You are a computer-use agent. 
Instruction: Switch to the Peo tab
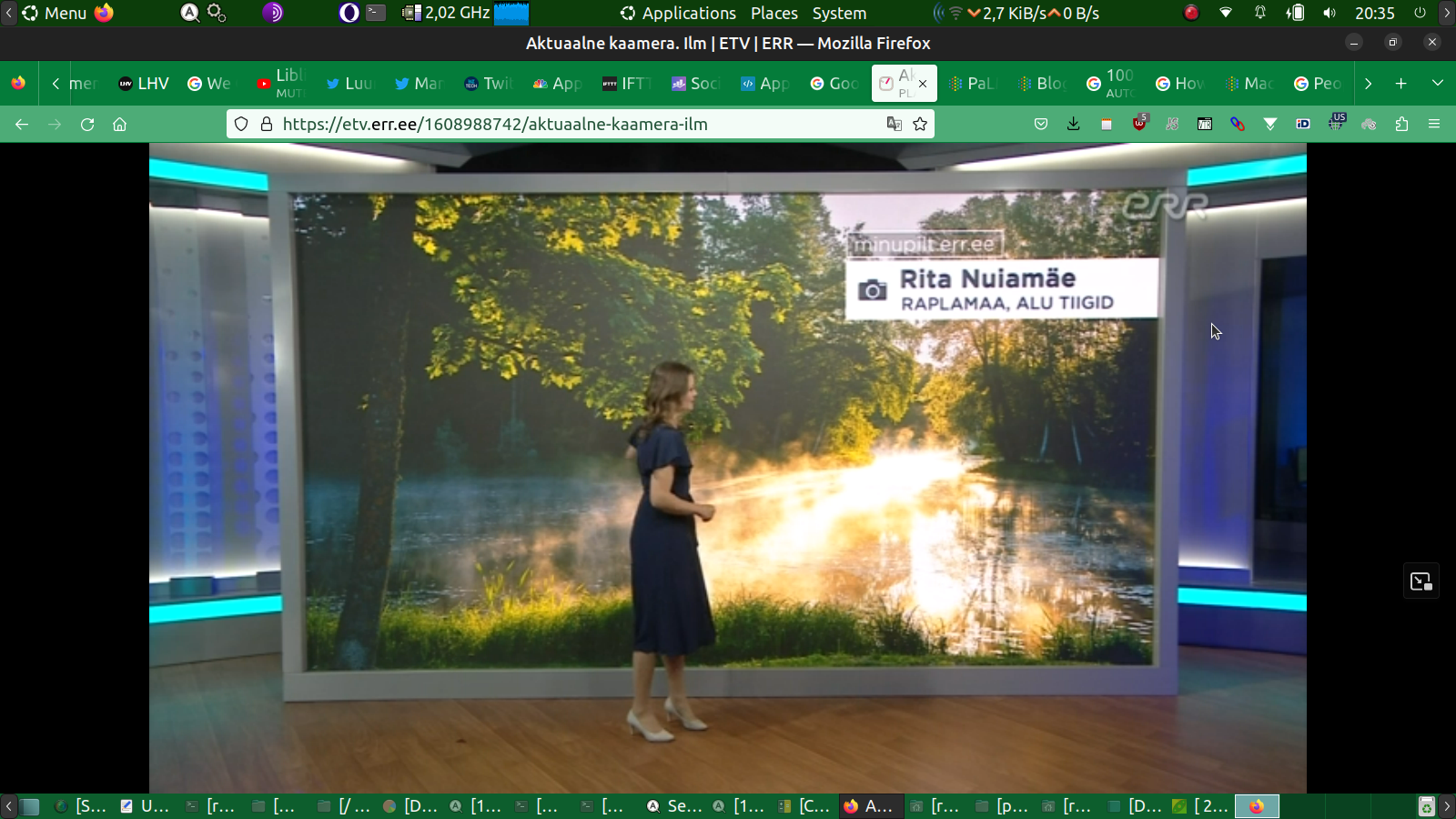1319,83
